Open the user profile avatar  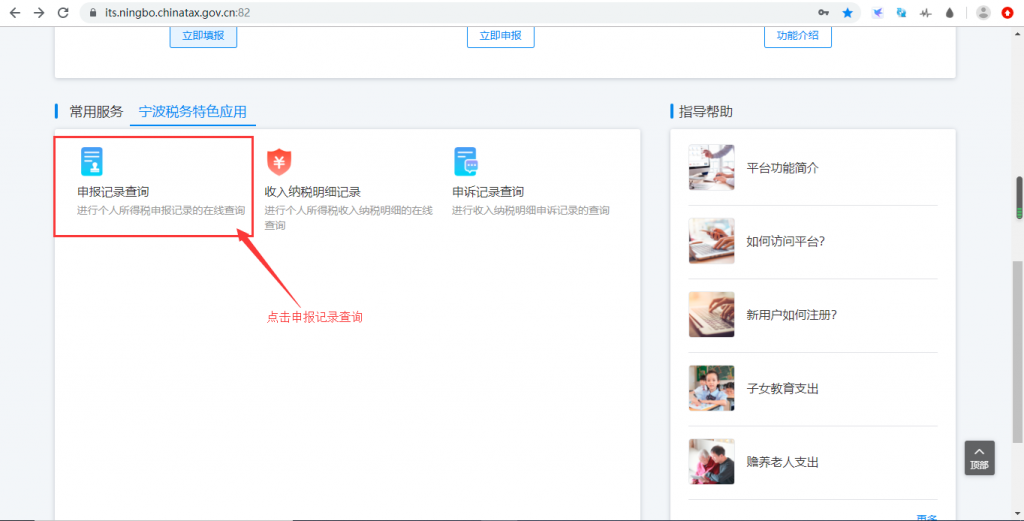pyautogui.click(x=984, y=12)
